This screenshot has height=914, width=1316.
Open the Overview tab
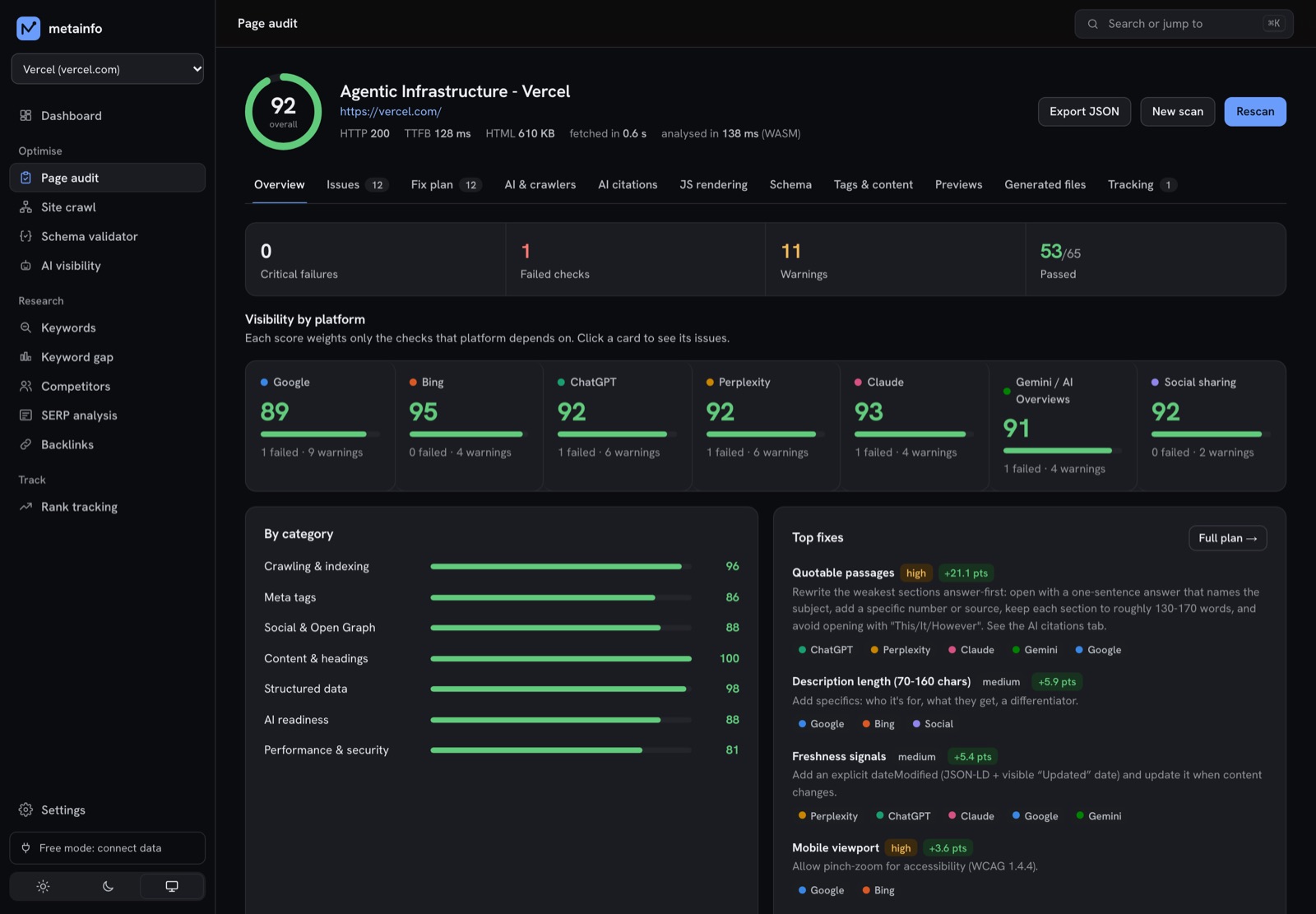pos(279,184)
